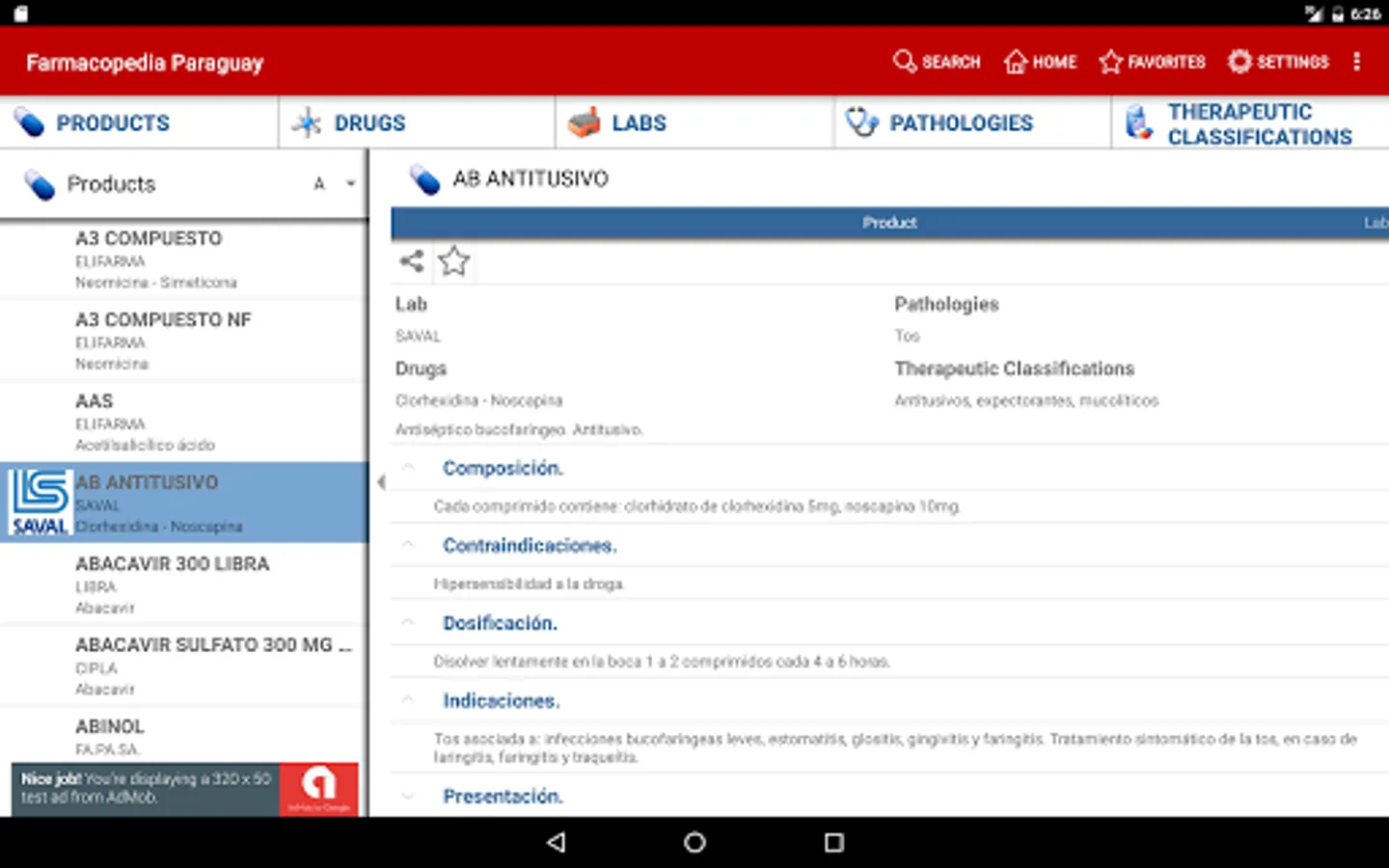Select ABACAVIR 300 LIBRA product
Viewport: 1389px width, 868px height.
pyautogui.click(x=183, y=584)
